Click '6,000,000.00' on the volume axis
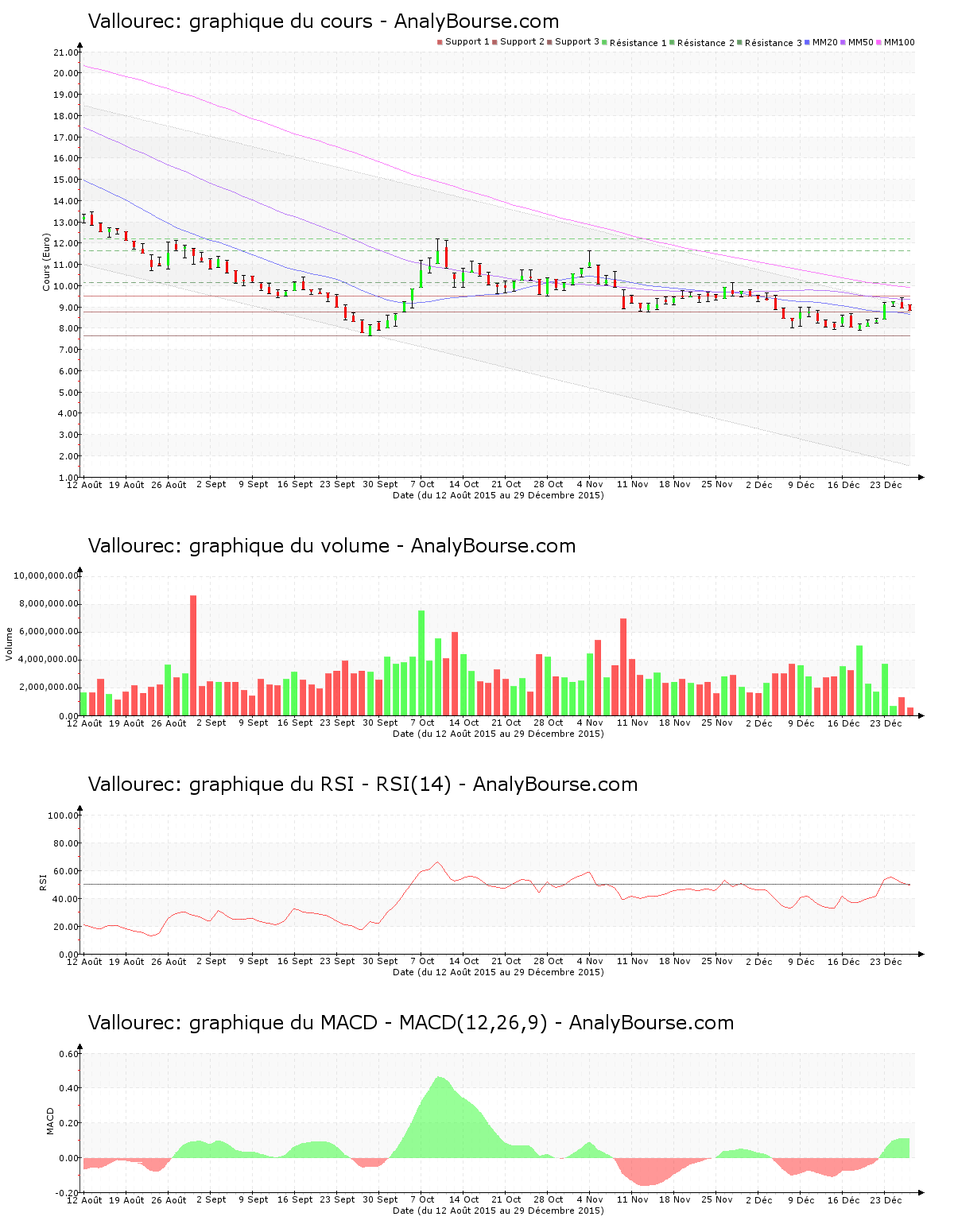 pos(48,631)
